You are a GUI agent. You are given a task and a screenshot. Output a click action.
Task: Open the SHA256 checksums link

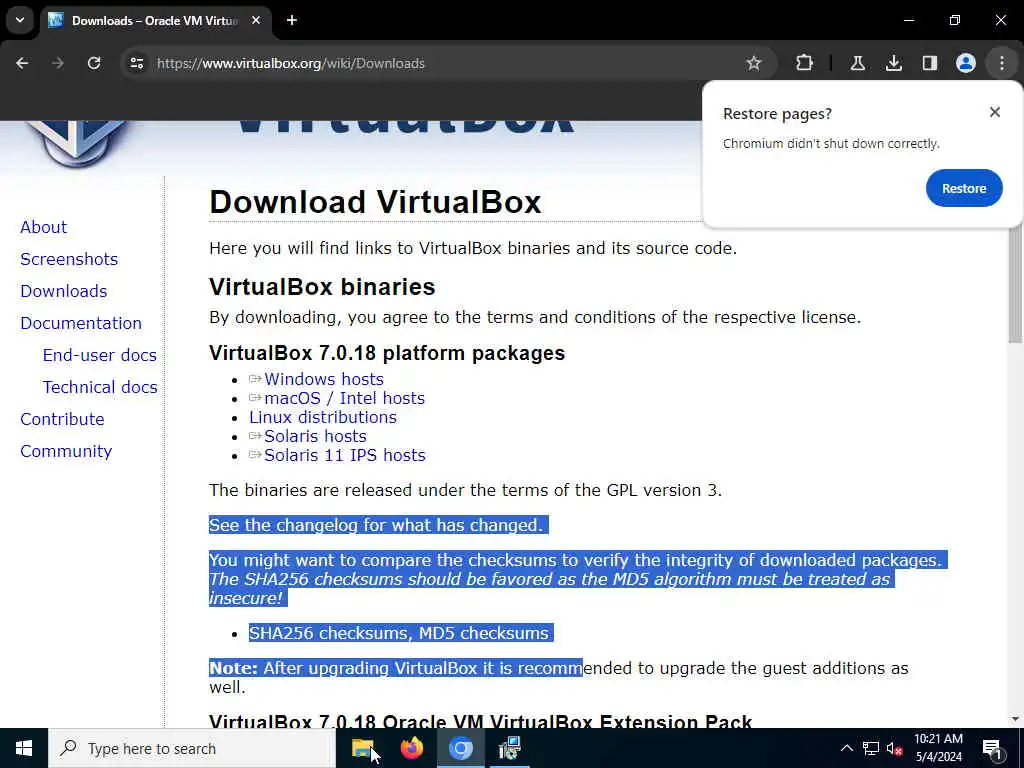click(327, 633)
